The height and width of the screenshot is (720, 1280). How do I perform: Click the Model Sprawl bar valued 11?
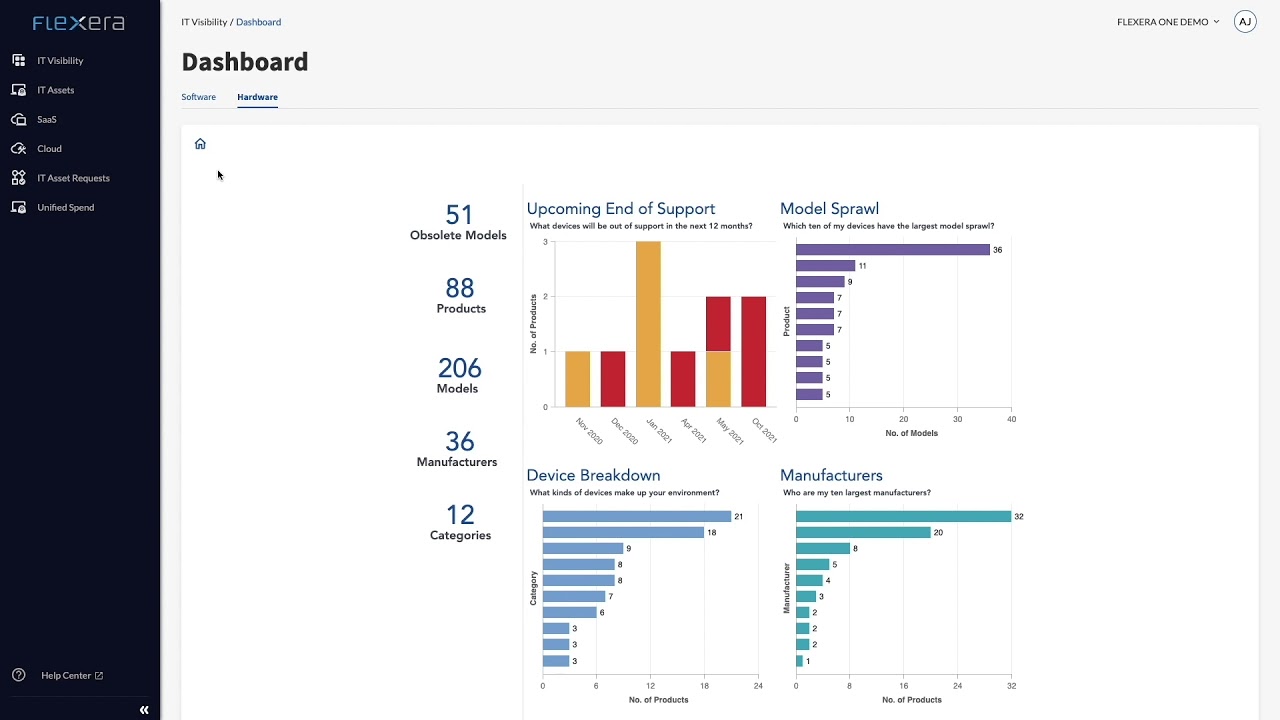(x=826, y=266)
